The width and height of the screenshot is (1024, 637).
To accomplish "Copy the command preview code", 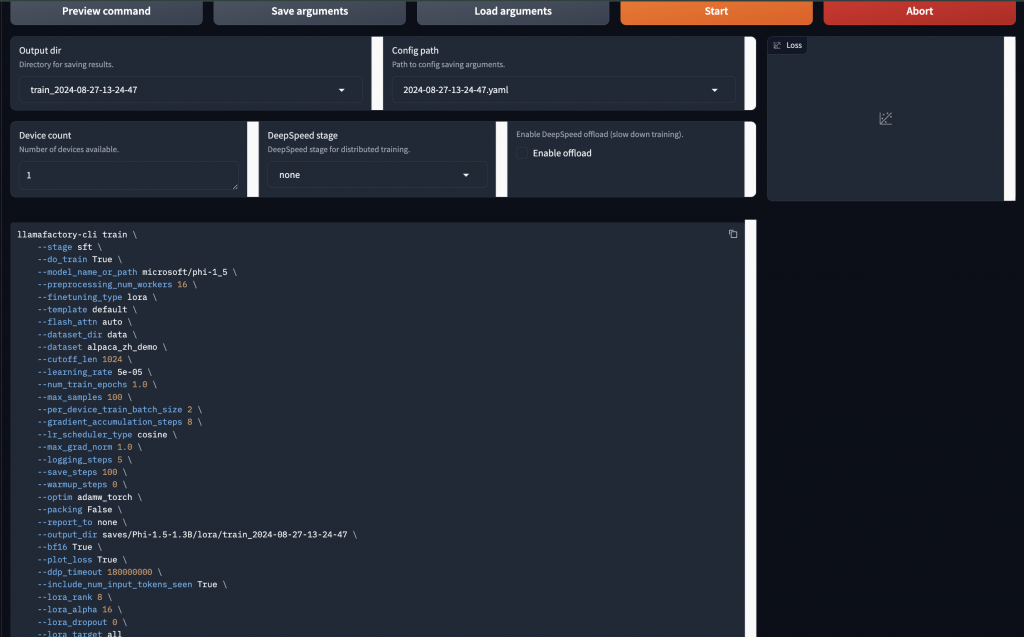I will 733,234.
